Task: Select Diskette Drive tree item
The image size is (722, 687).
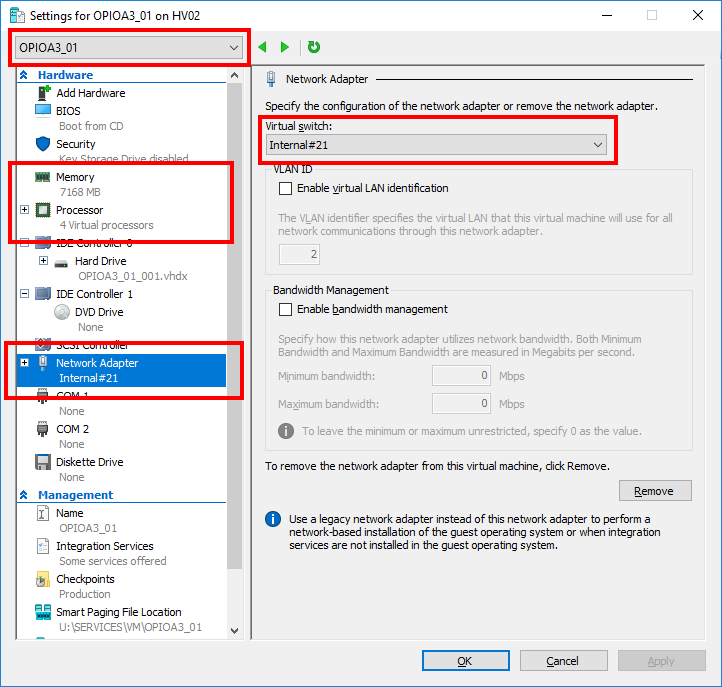Action: click(122, 469)
